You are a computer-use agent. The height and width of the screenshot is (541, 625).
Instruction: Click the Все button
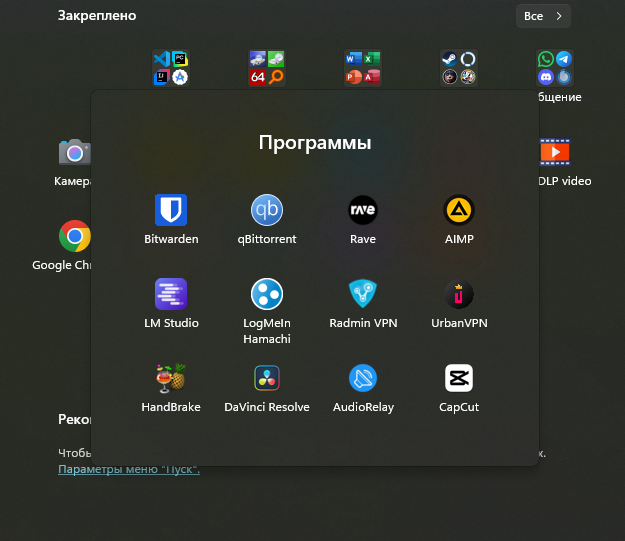pyautogui.click(x=543, y=16)
